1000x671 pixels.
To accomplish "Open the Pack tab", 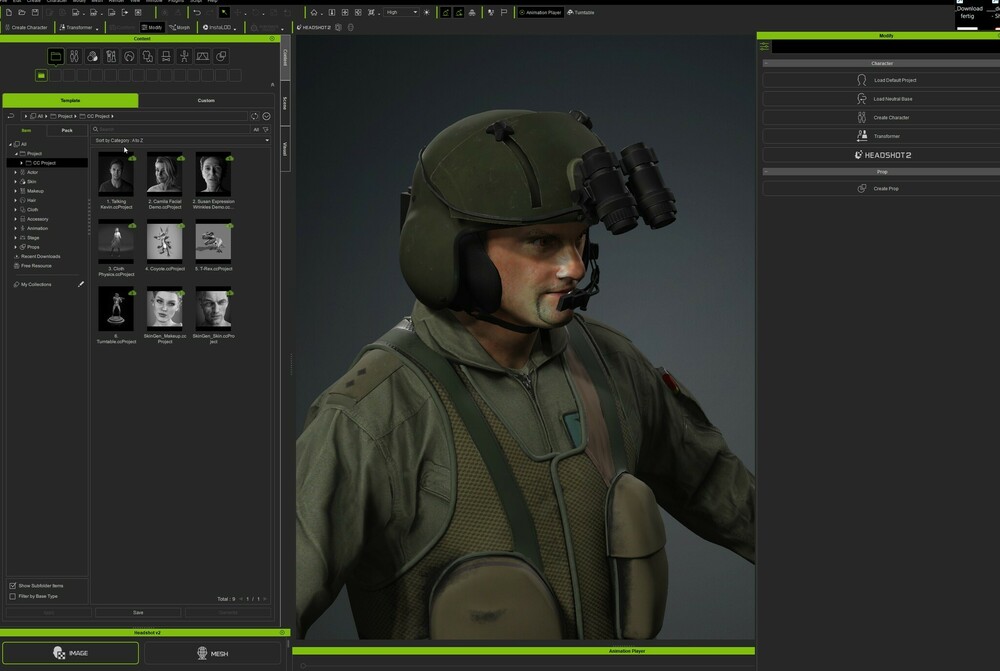I will (67, 130).
